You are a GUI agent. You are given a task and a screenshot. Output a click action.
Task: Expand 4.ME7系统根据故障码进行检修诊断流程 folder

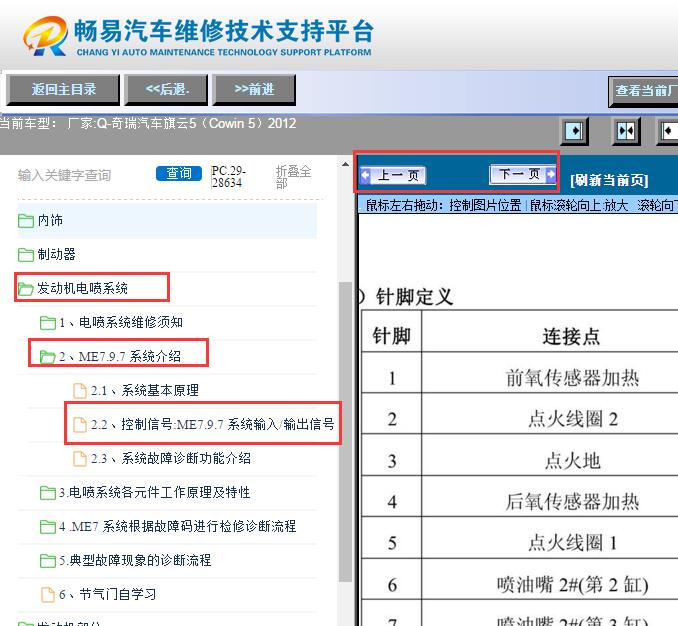tap(167, 526)
